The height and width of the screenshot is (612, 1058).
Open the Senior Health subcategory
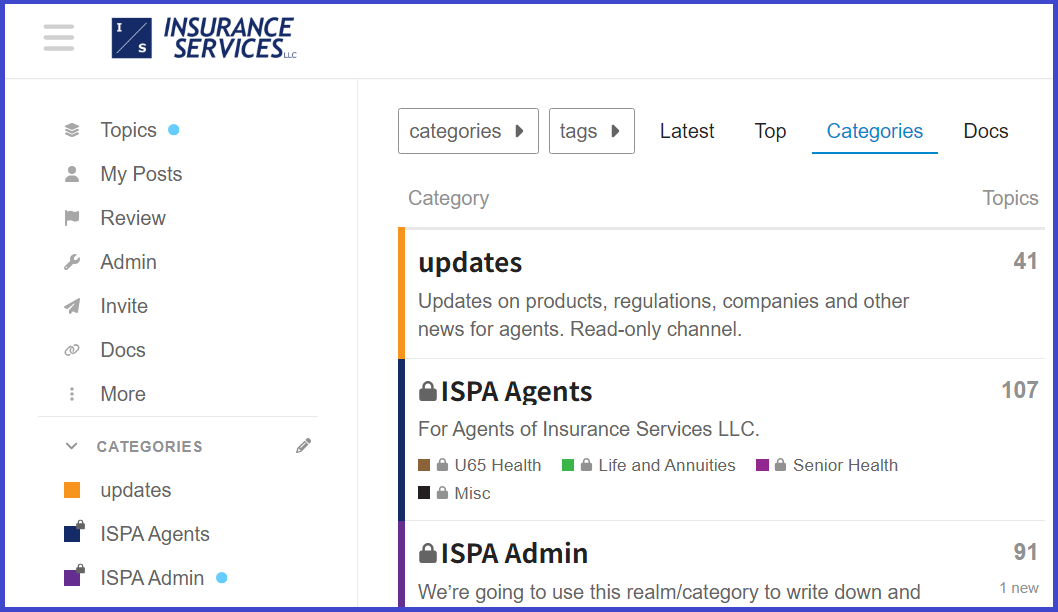845,465
